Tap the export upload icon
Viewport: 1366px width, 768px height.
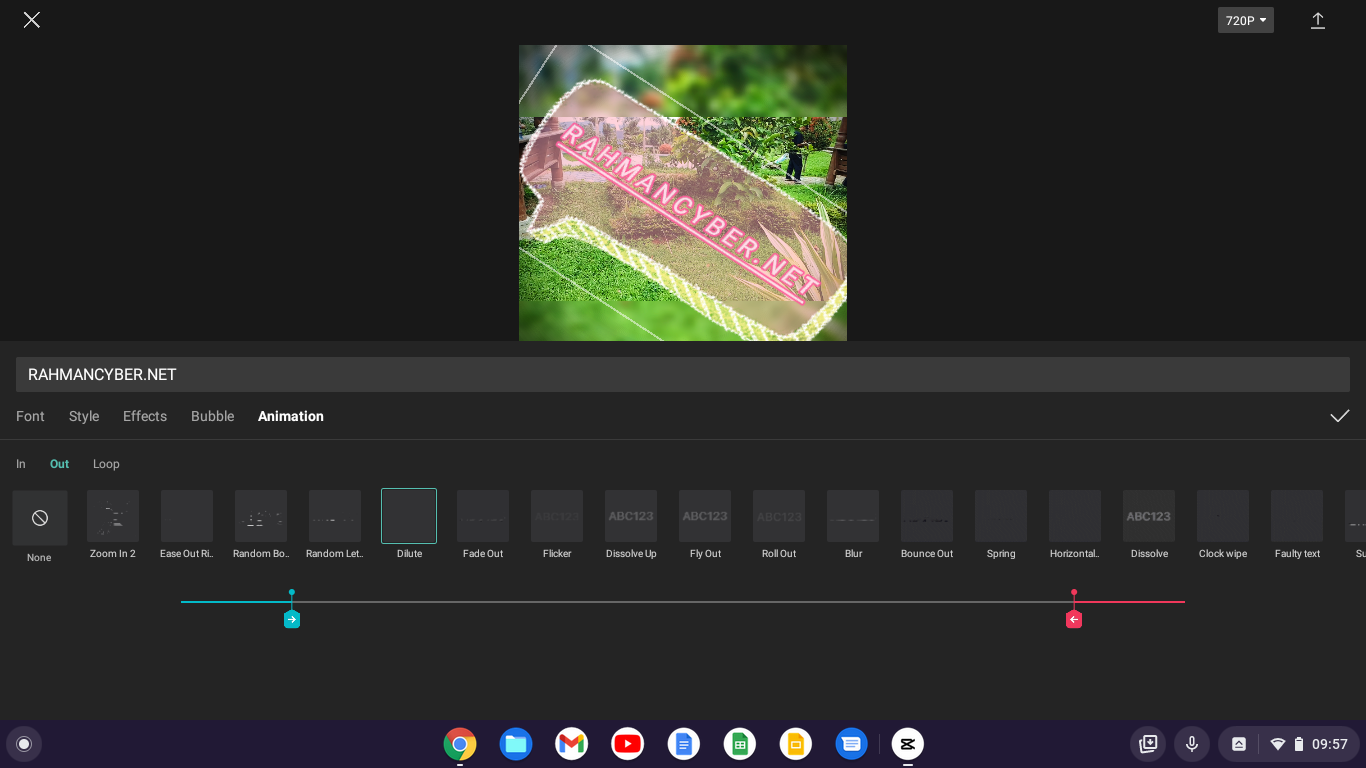click(x=1318, y=20)
